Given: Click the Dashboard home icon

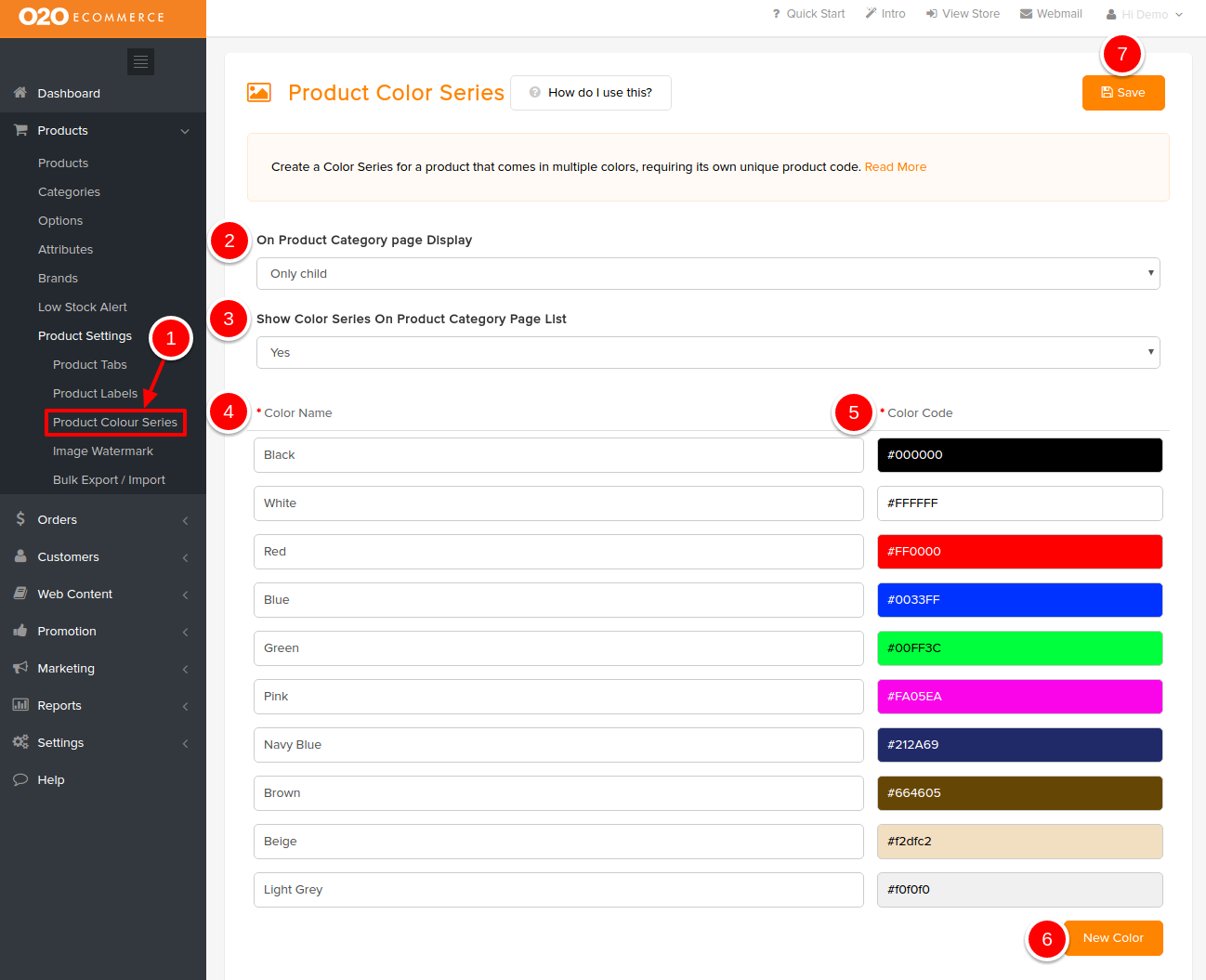Looking at the screenshot, I should pyautogui.click(x=20, y=93).
